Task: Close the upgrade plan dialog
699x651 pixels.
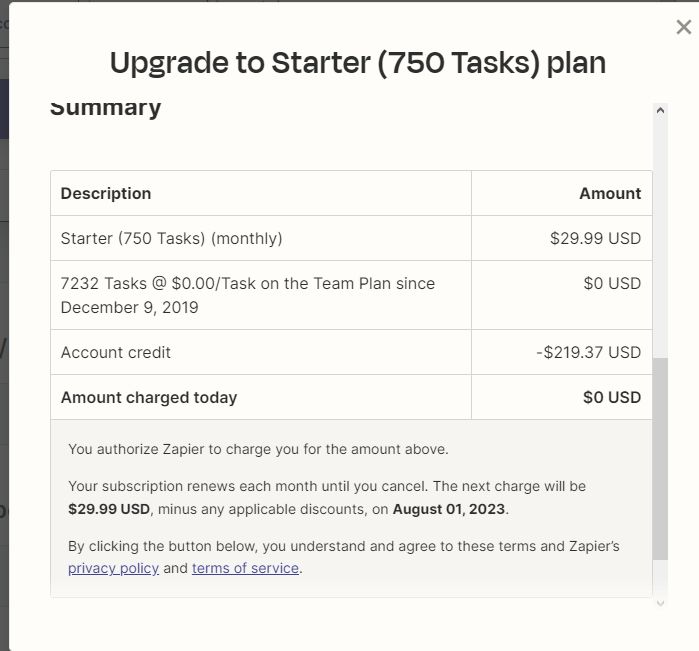Action: tap(684, 28)
